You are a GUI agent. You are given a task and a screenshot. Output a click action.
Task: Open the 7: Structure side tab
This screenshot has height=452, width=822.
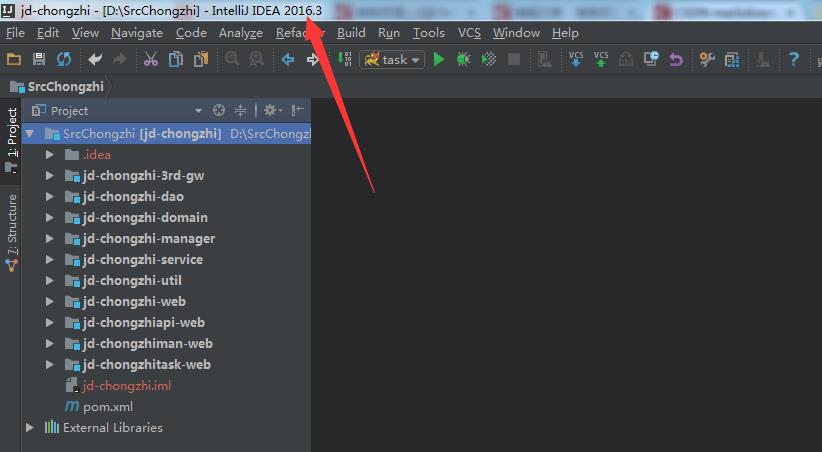coord(11,231)
